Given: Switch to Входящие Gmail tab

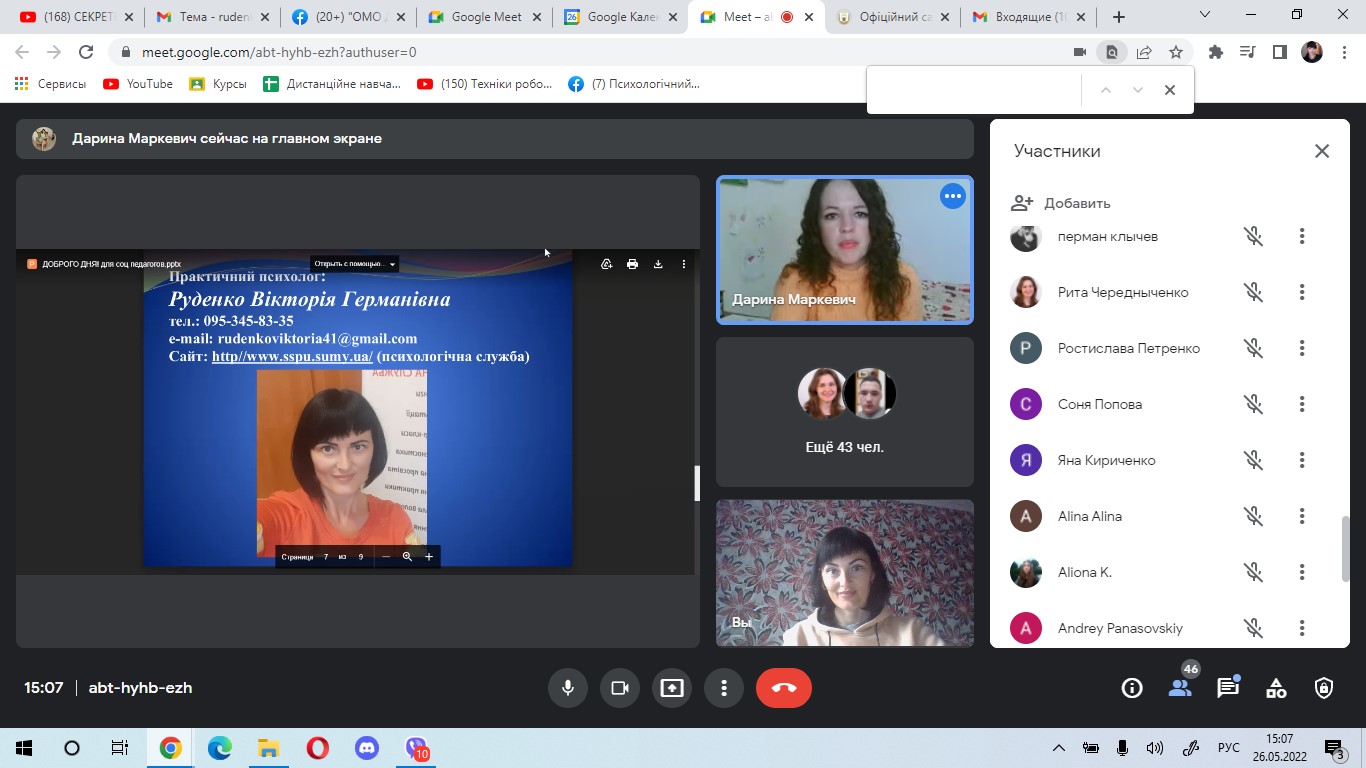Looking at the screenshot, I should point(1029,17).
